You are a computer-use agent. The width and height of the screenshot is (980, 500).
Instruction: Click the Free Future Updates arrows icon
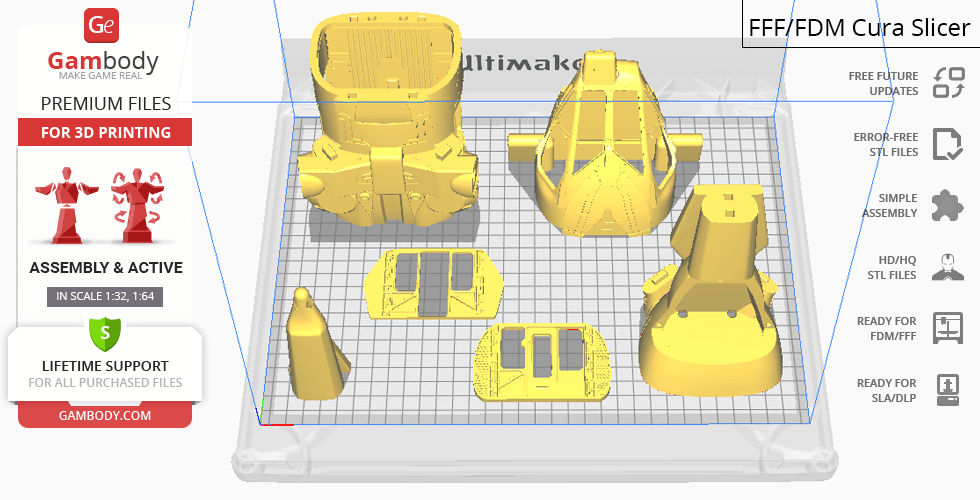(947, 83)
